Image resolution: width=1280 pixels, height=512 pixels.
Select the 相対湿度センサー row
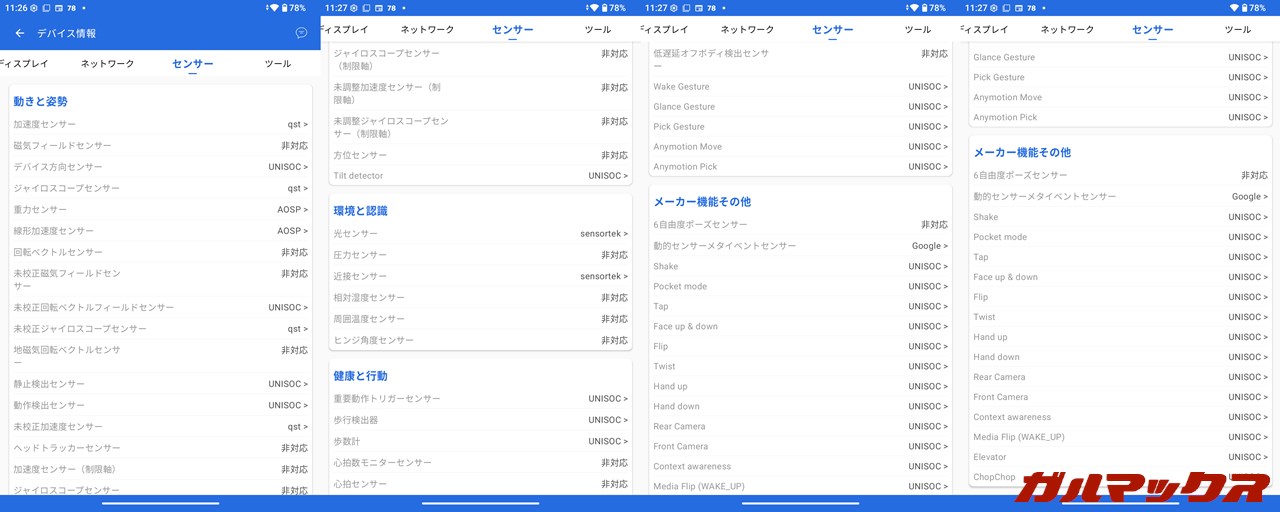point(480,298)
